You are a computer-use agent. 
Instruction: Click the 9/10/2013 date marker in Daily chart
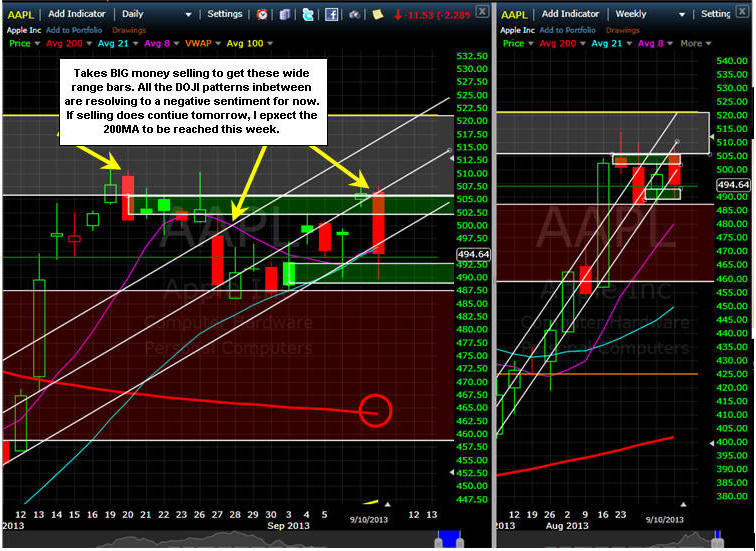tap(369, 520)
